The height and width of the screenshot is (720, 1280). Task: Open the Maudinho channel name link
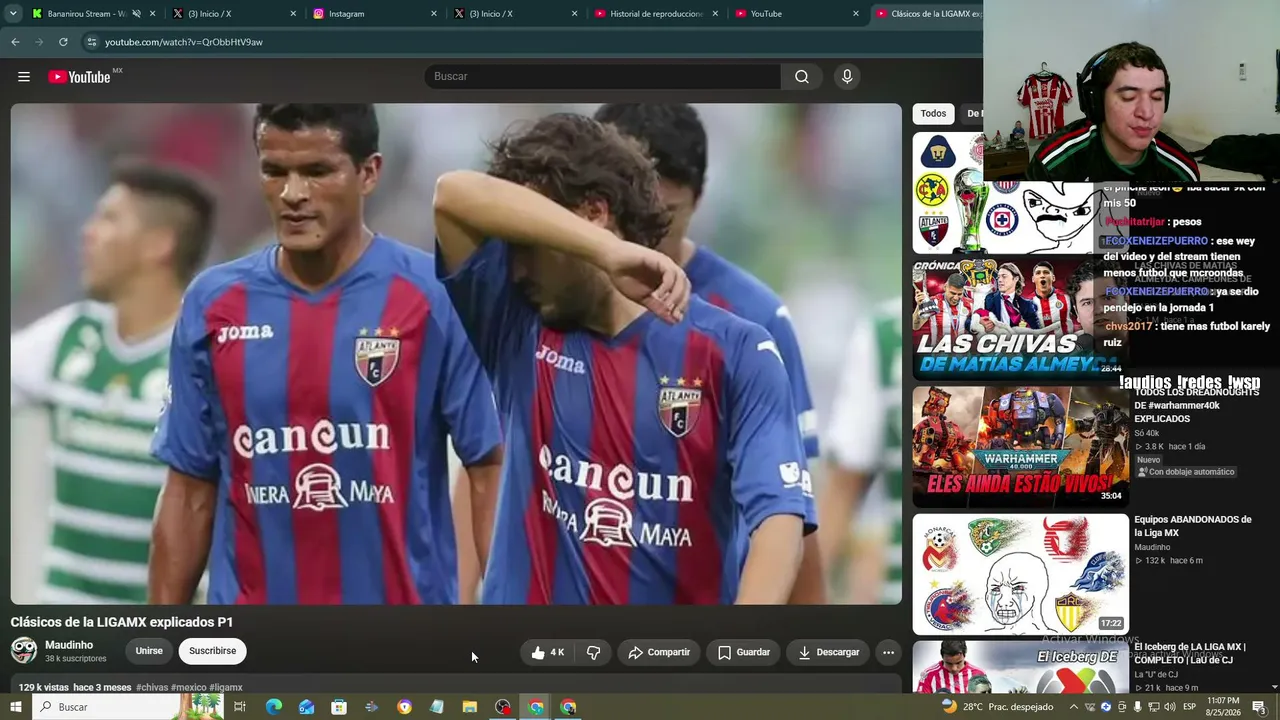(69, 645)
